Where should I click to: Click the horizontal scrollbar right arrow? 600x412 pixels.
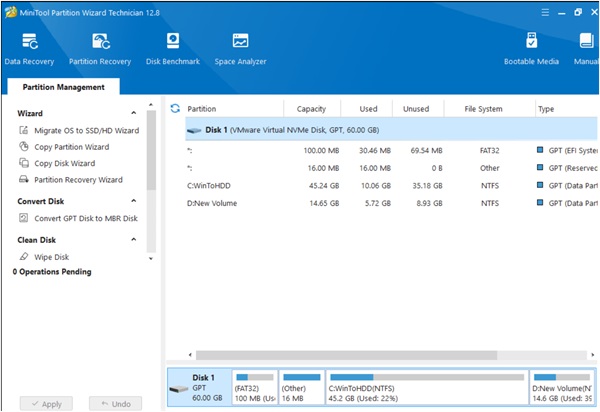[x=592, y=355]
